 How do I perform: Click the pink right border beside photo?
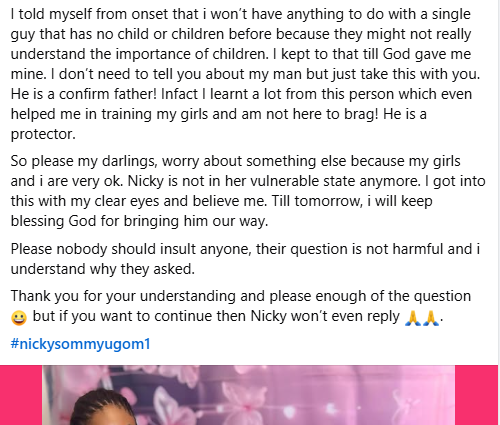pos(476,395)
